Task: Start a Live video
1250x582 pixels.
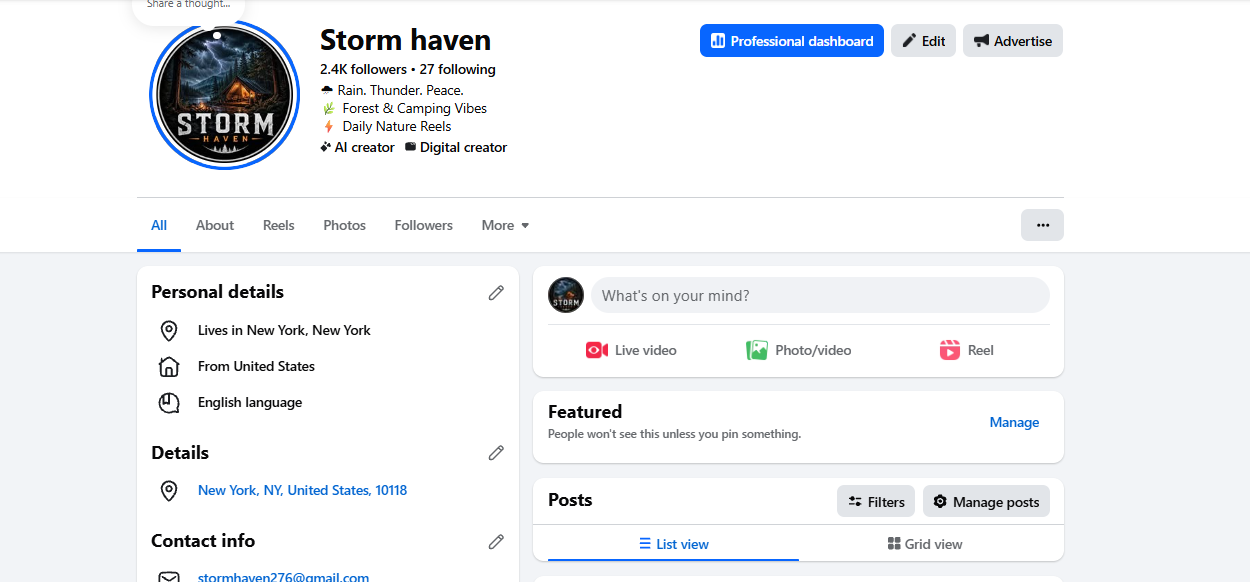Action: point(631,350)
